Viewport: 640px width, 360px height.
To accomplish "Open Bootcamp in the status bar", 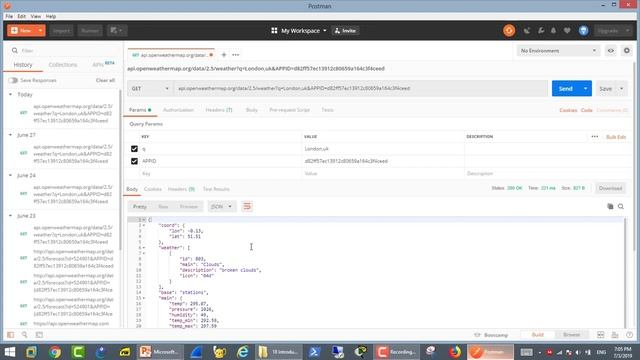I will (x=491, y=335).
